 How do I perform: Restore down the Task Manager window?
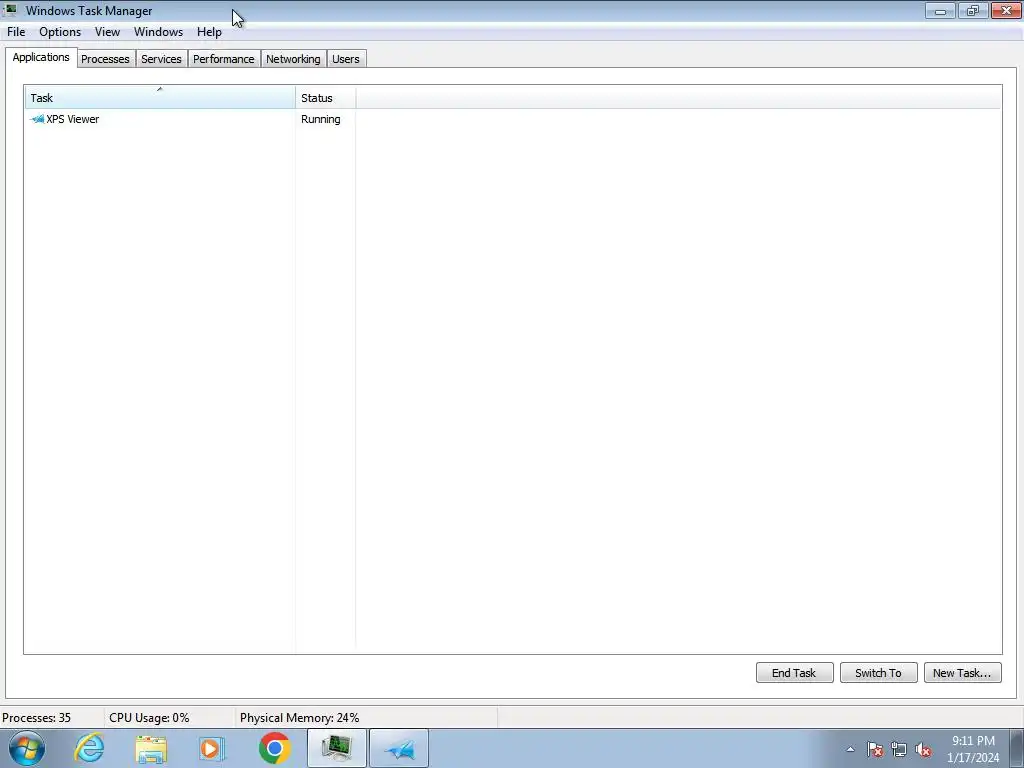(973, 10)
